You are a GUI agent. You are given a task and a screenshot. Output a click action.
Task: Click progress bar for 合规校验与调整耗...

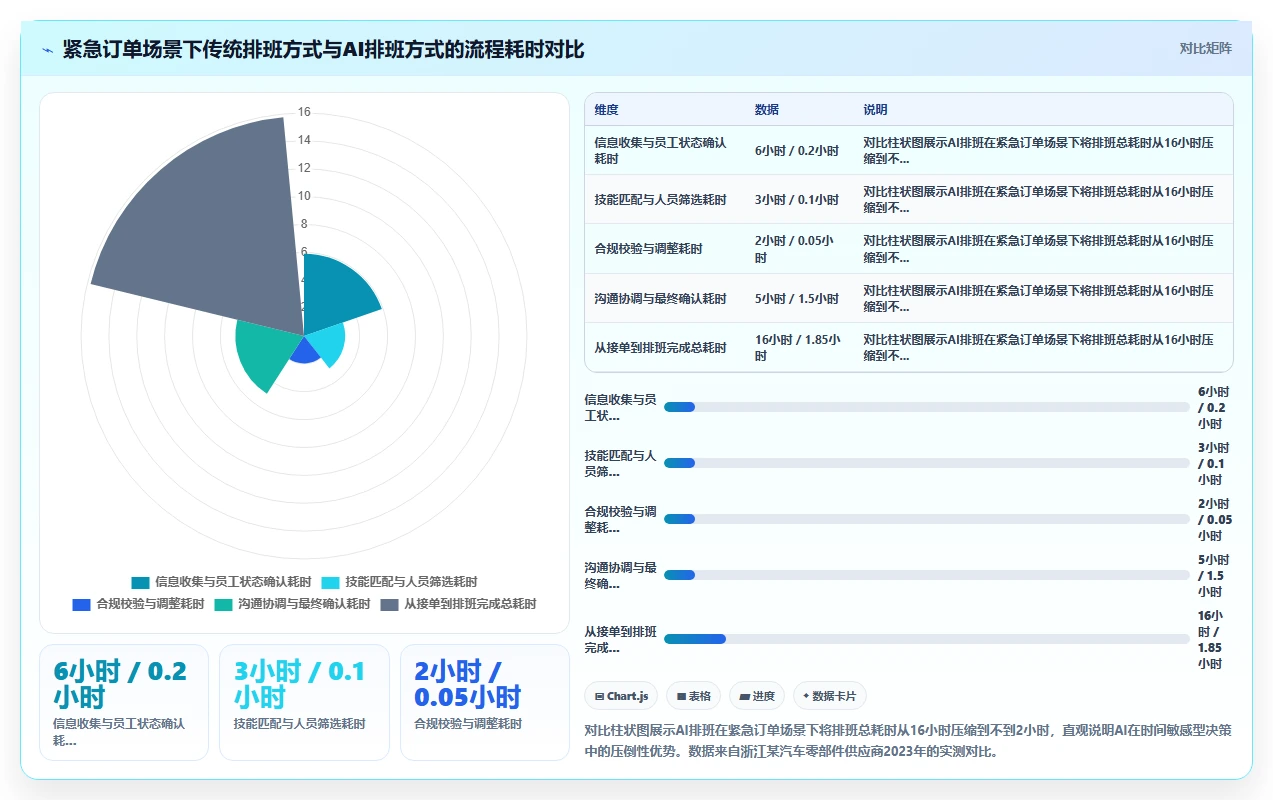927,519
